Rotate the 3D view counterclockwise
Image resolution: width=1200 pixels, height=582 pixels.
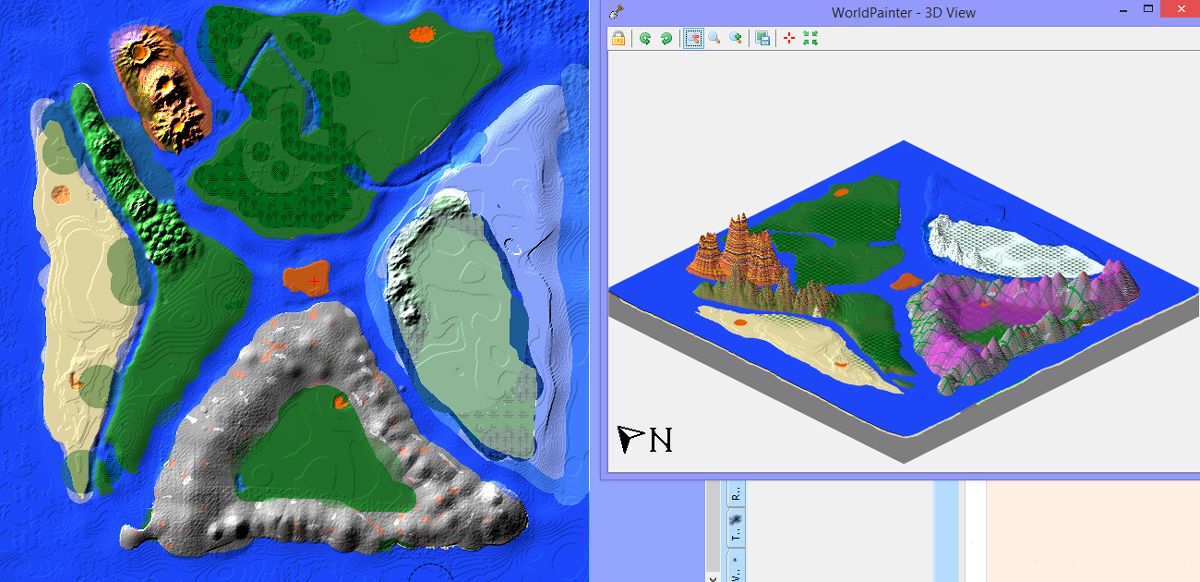pos(646,39)
